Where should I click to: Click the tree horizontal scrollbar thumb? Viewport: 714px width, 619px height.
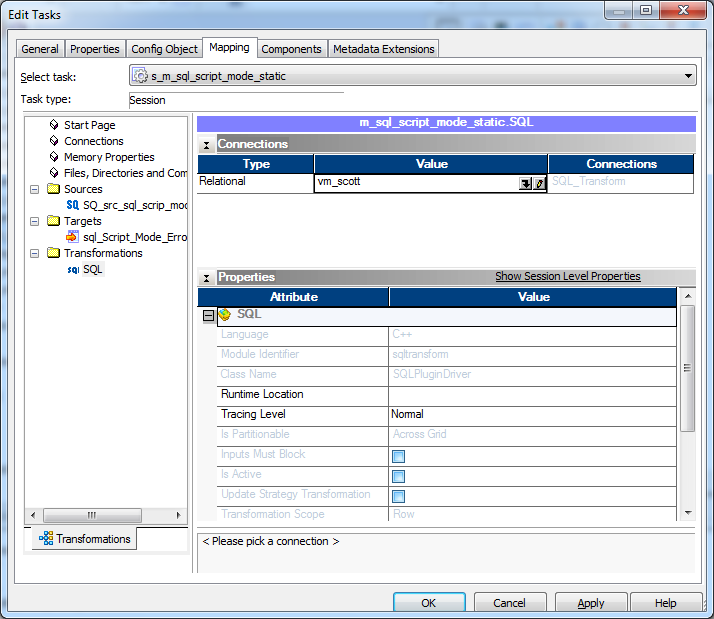pyautogui.click(x=92, y=515)
